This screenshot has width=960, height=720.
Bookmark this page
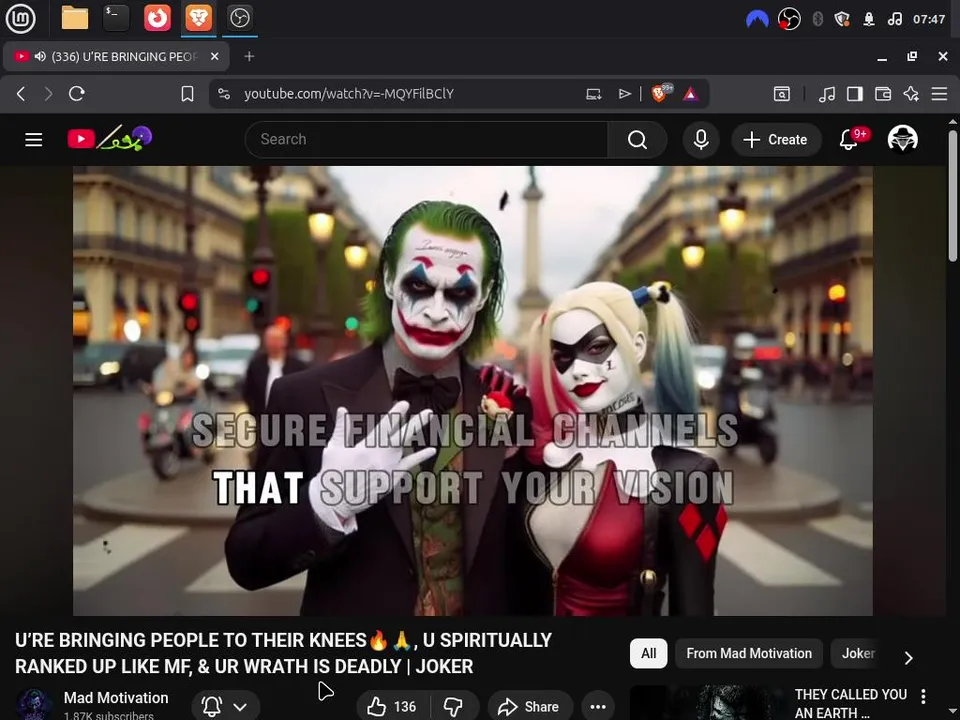[x=187, y=94]
